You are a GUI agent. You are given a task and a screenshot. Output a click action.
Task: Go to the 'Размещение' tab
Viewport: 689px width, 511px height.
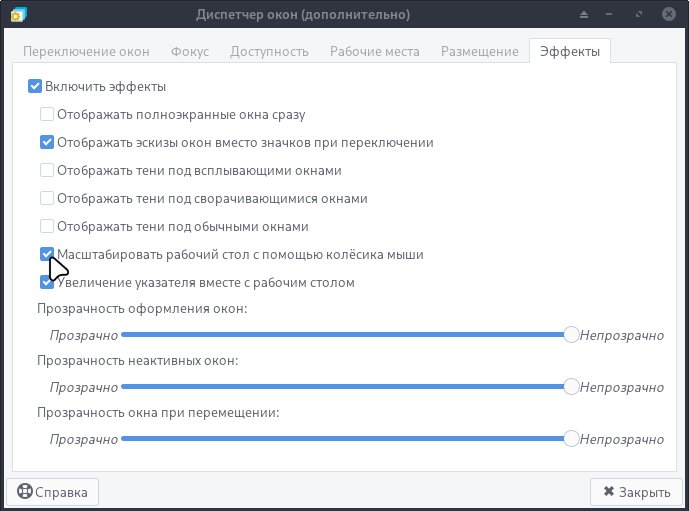coord(479,52)
